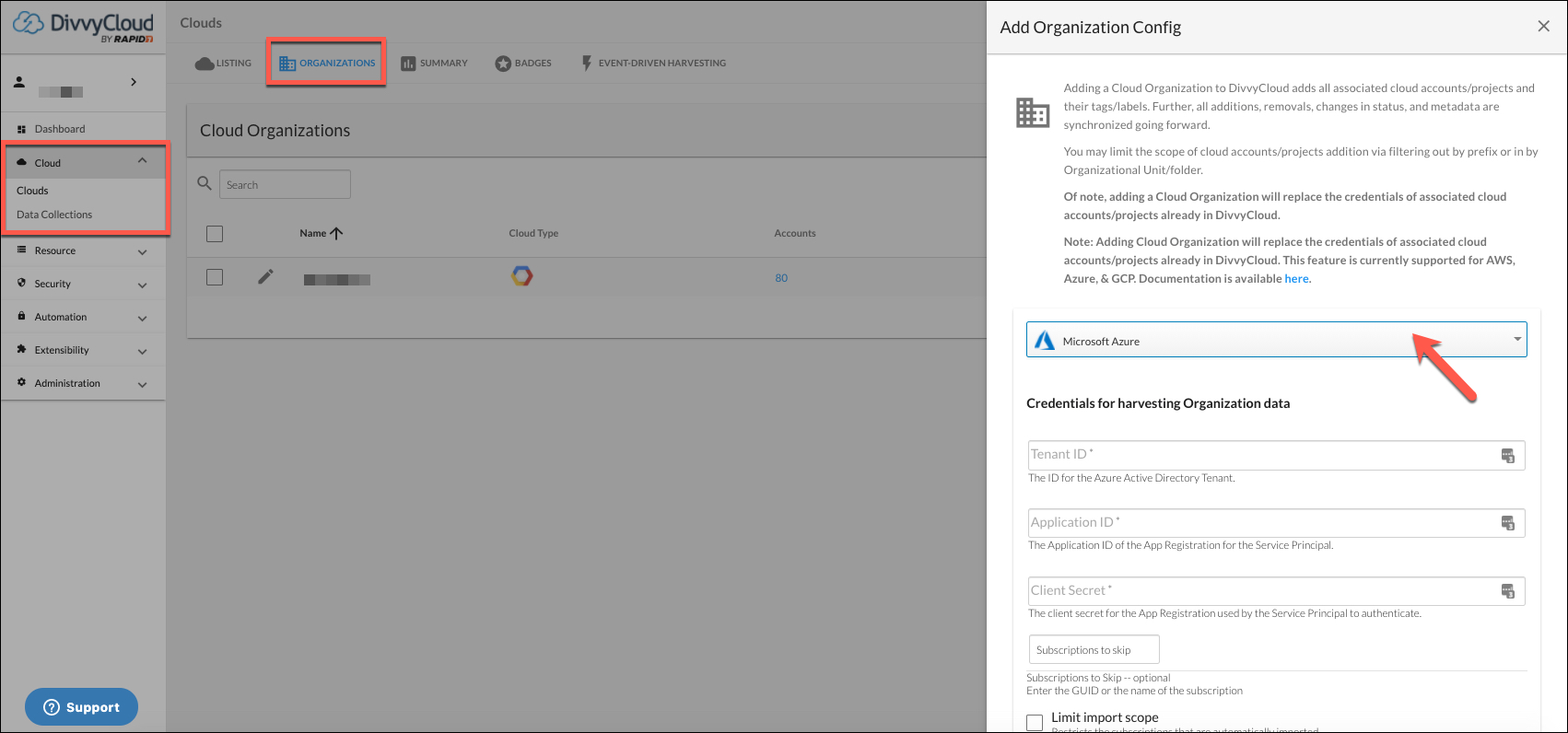Click the Dashboard grid icon
The image size is (1568, 733).
(x=21, y=129)
